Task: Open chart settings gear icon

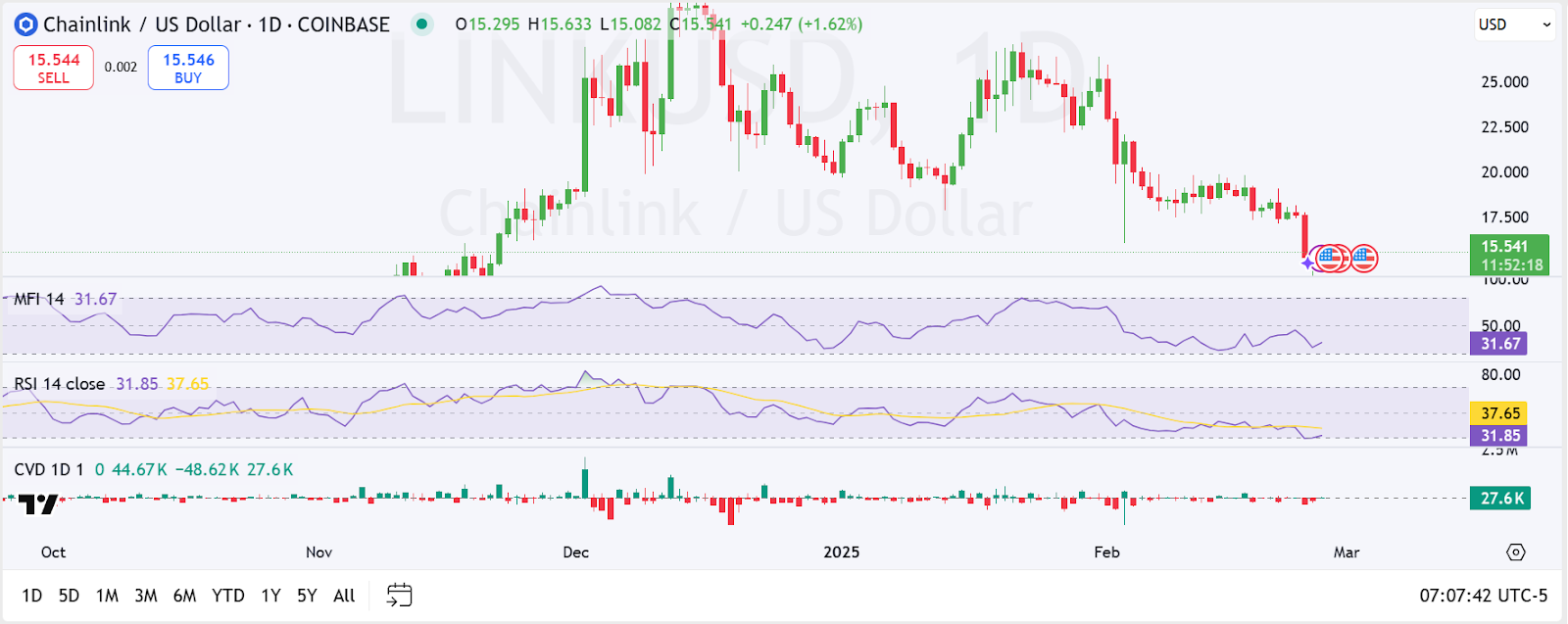Action: coord(1516,552)
